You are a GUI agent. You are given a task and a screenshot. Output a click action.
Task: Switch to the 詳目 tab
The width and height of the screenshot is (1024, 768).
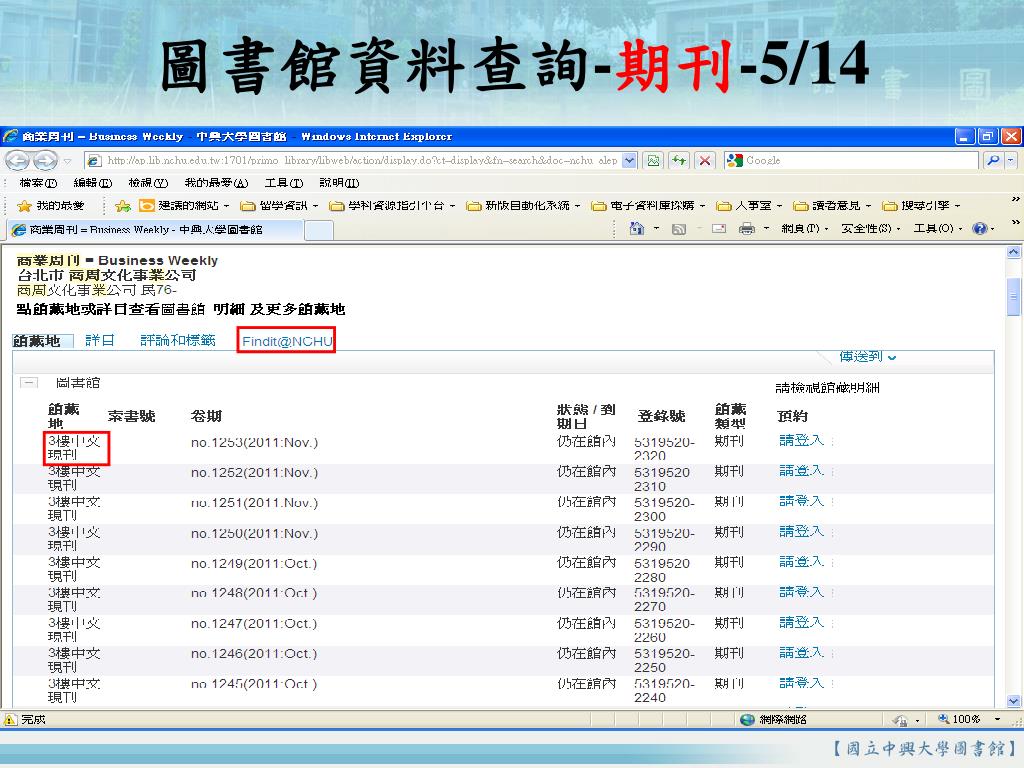coord(100,340)
